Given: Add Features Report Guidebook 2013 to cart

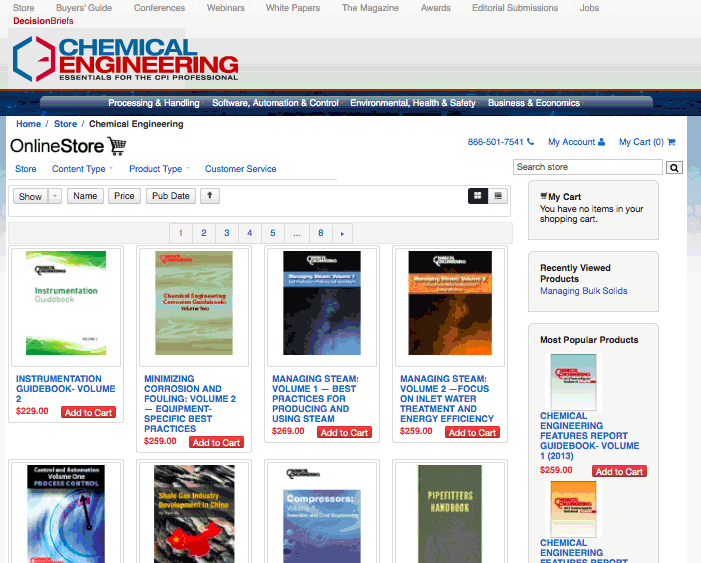Looking at the screenshot, I should pos(620,471).
